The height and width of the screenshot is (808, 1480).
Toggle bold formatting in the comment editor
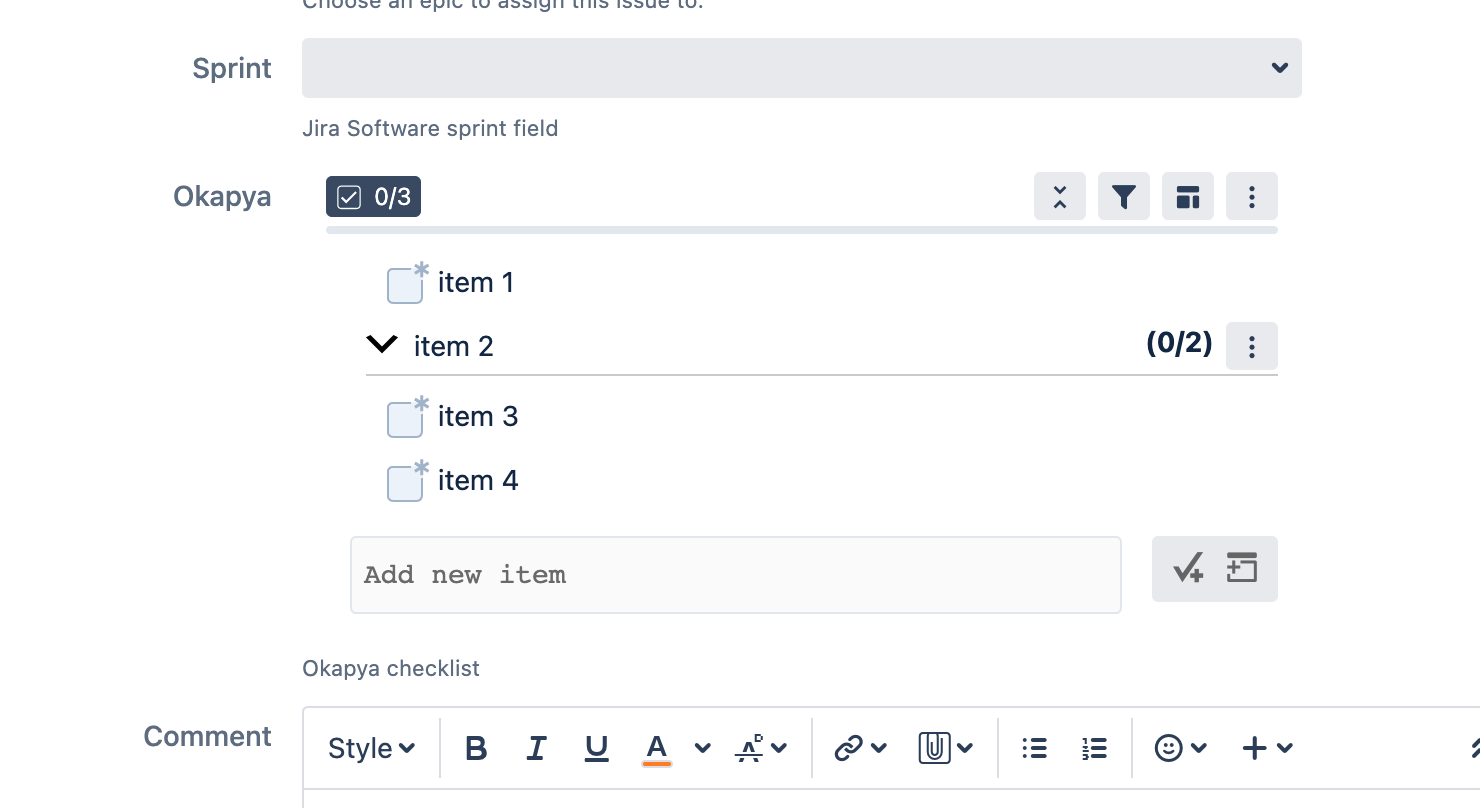pyautogui.click(x=477, y=747)
